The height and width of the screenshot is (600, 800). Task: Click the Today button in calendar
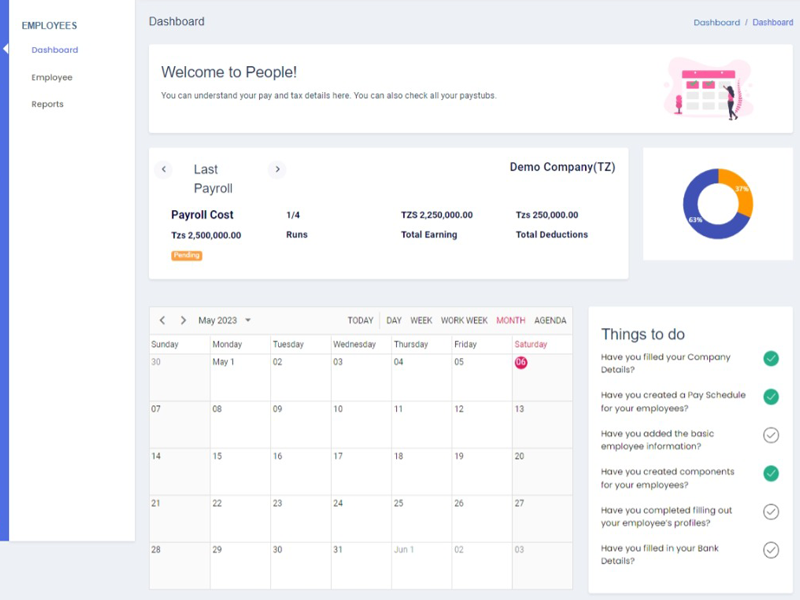(360, 321)
